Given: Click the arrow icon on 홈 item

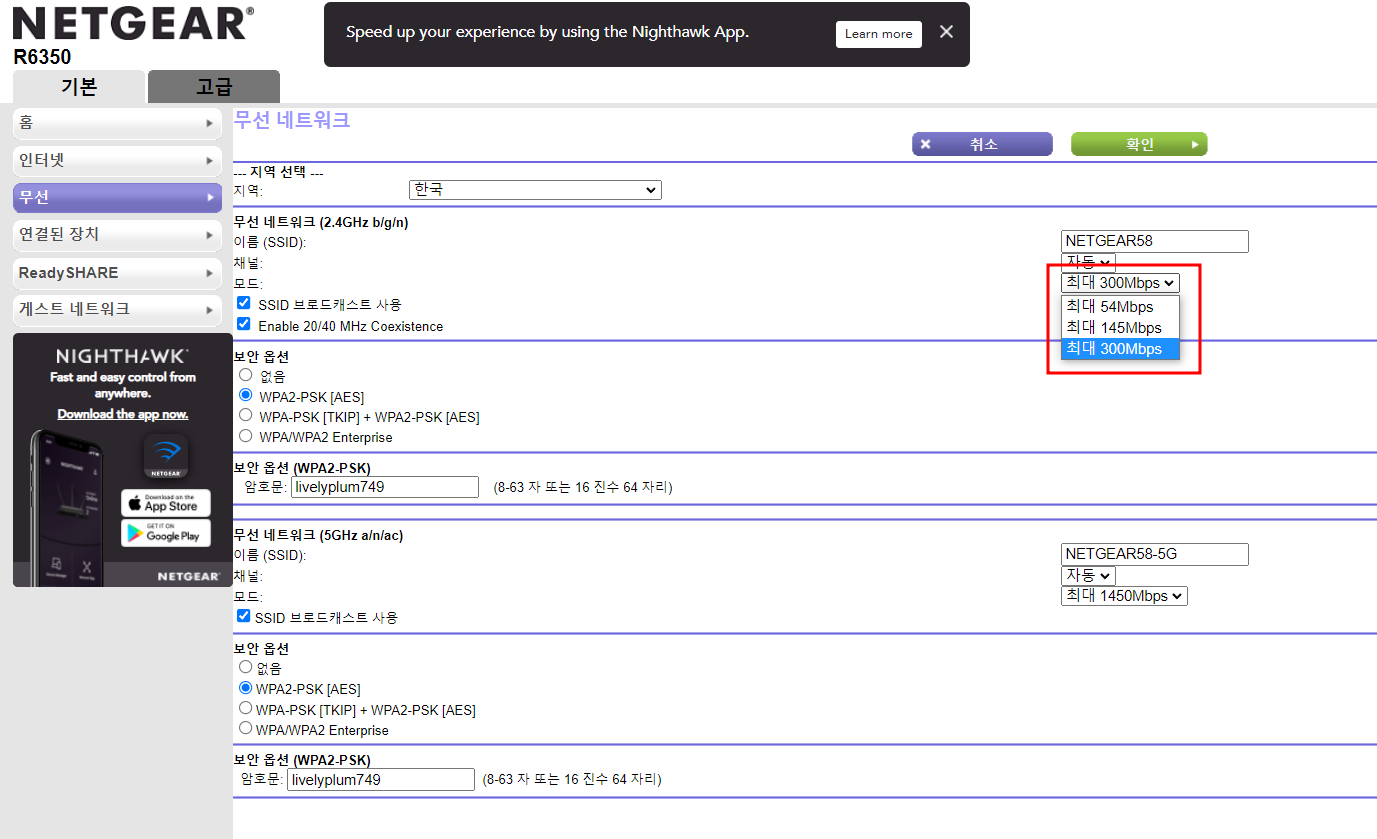Looking at the screenshot, I should coord(209,123).
